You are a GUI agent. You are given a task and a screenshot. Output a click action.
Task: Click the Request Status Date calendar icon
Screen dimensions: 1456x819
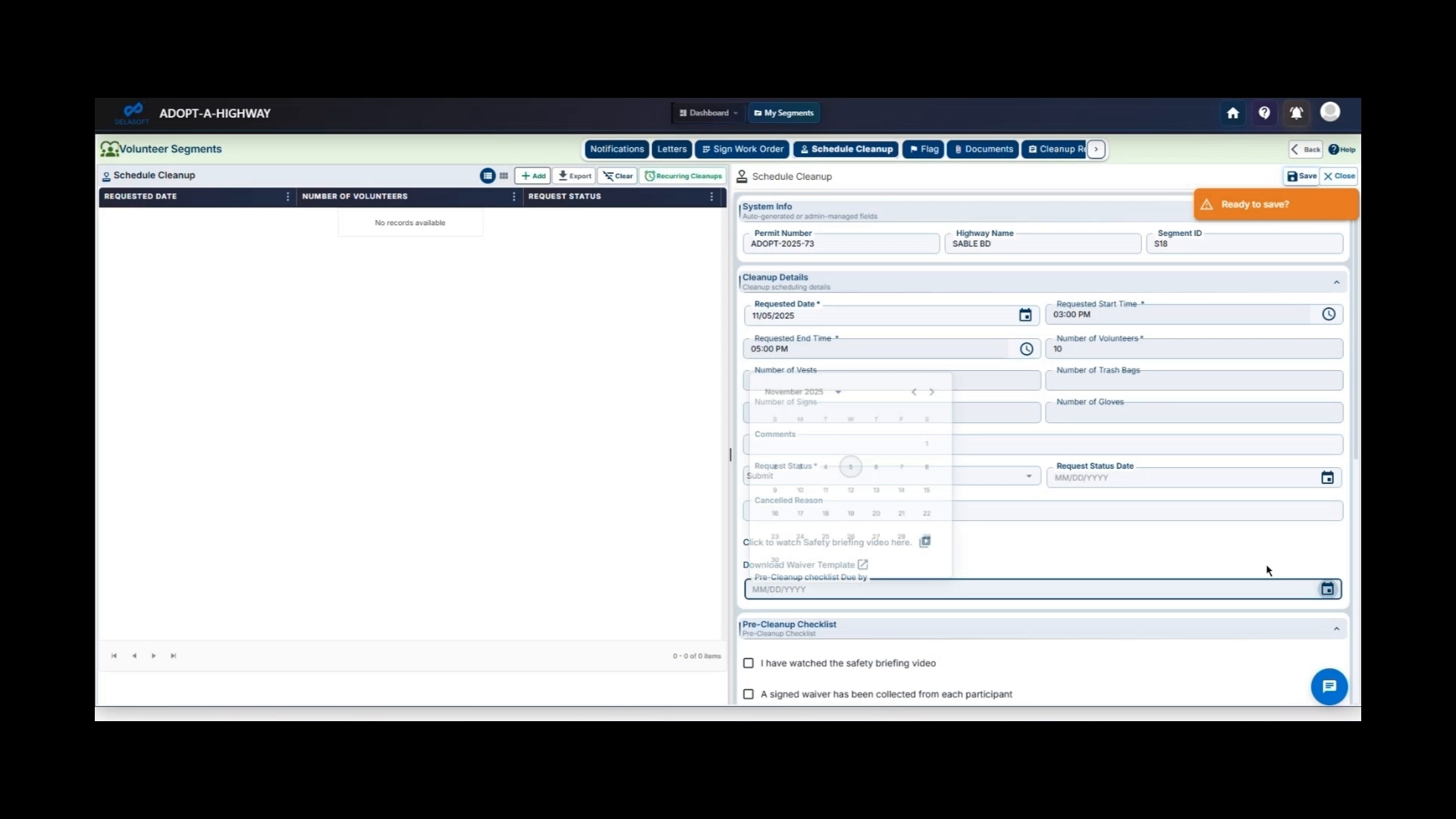(1327, 477)
